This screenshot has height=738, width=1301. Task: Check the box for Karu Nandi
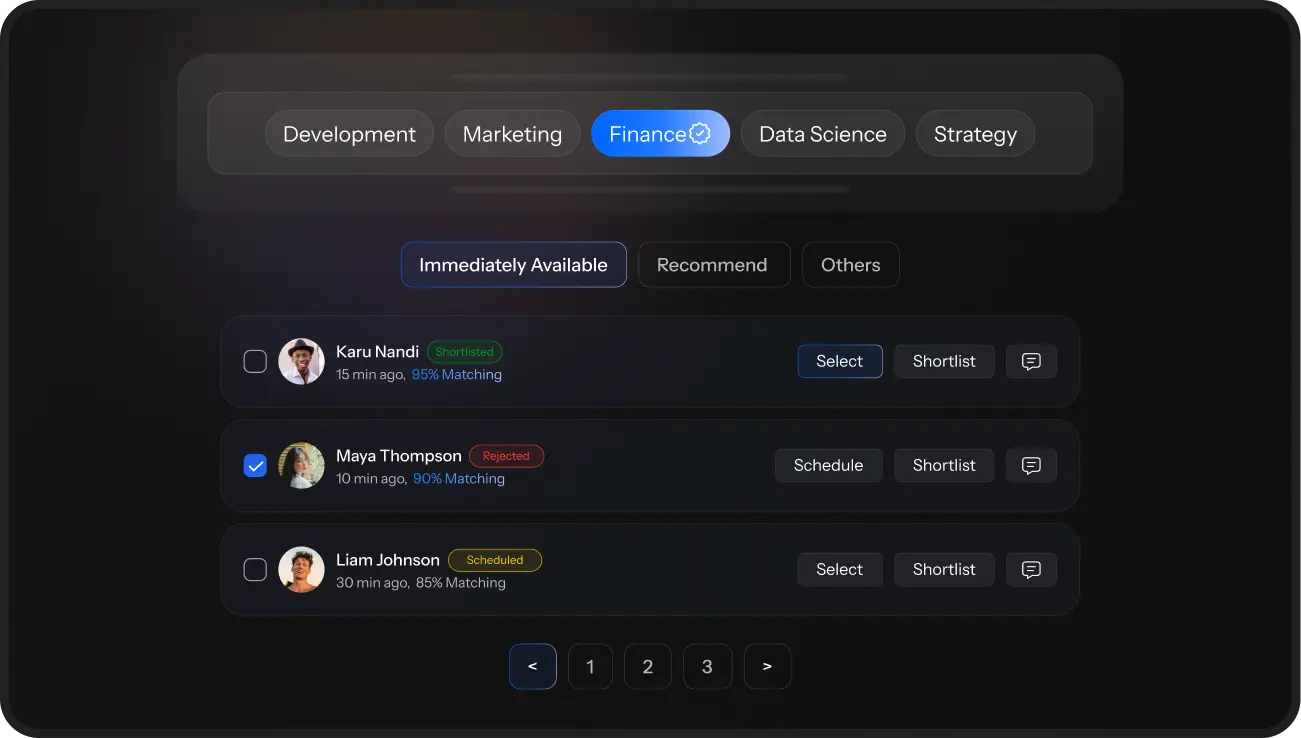coord(255,362)
